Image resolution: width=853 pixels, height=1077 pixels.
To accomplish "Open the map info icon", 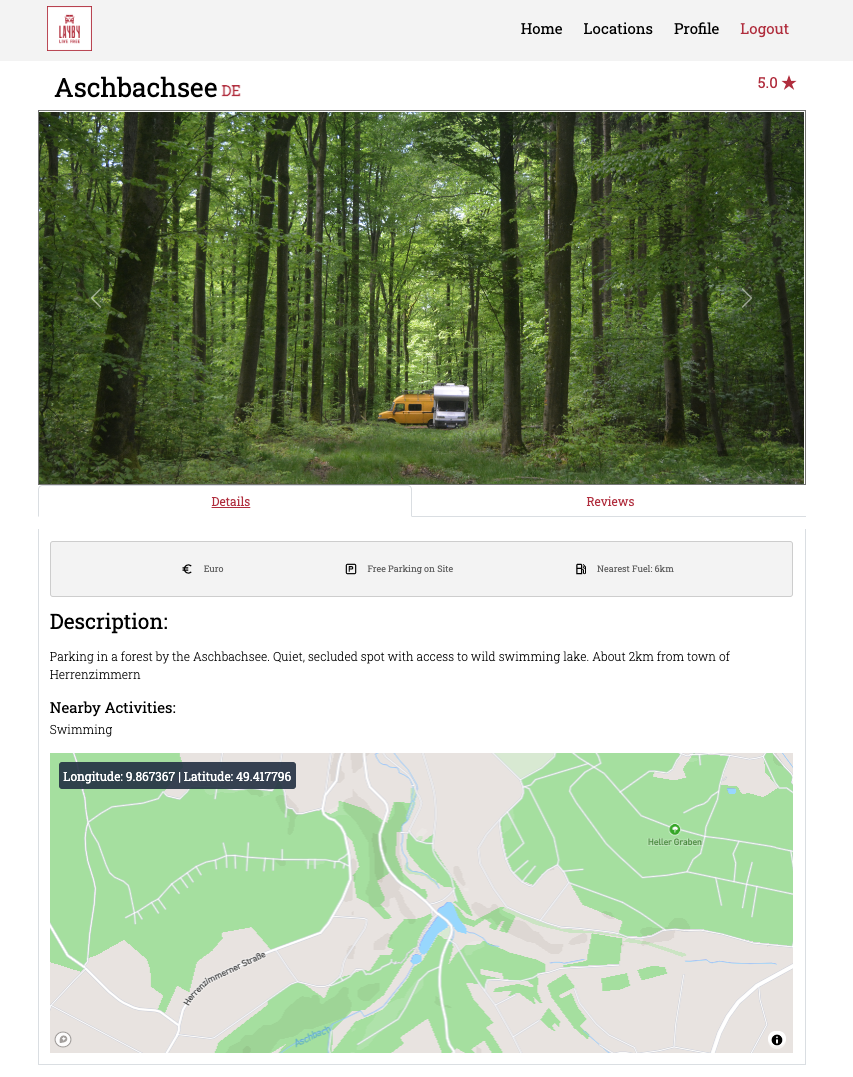I will coord(777,1040).
